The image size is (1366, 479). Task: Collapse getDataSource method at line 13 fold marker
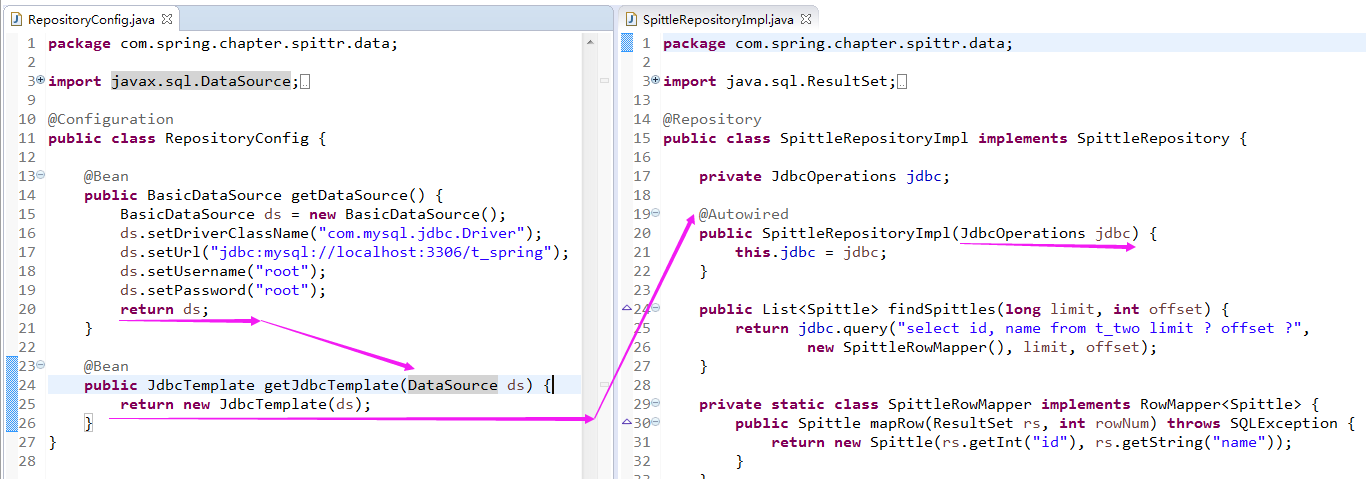click(41, 176)
